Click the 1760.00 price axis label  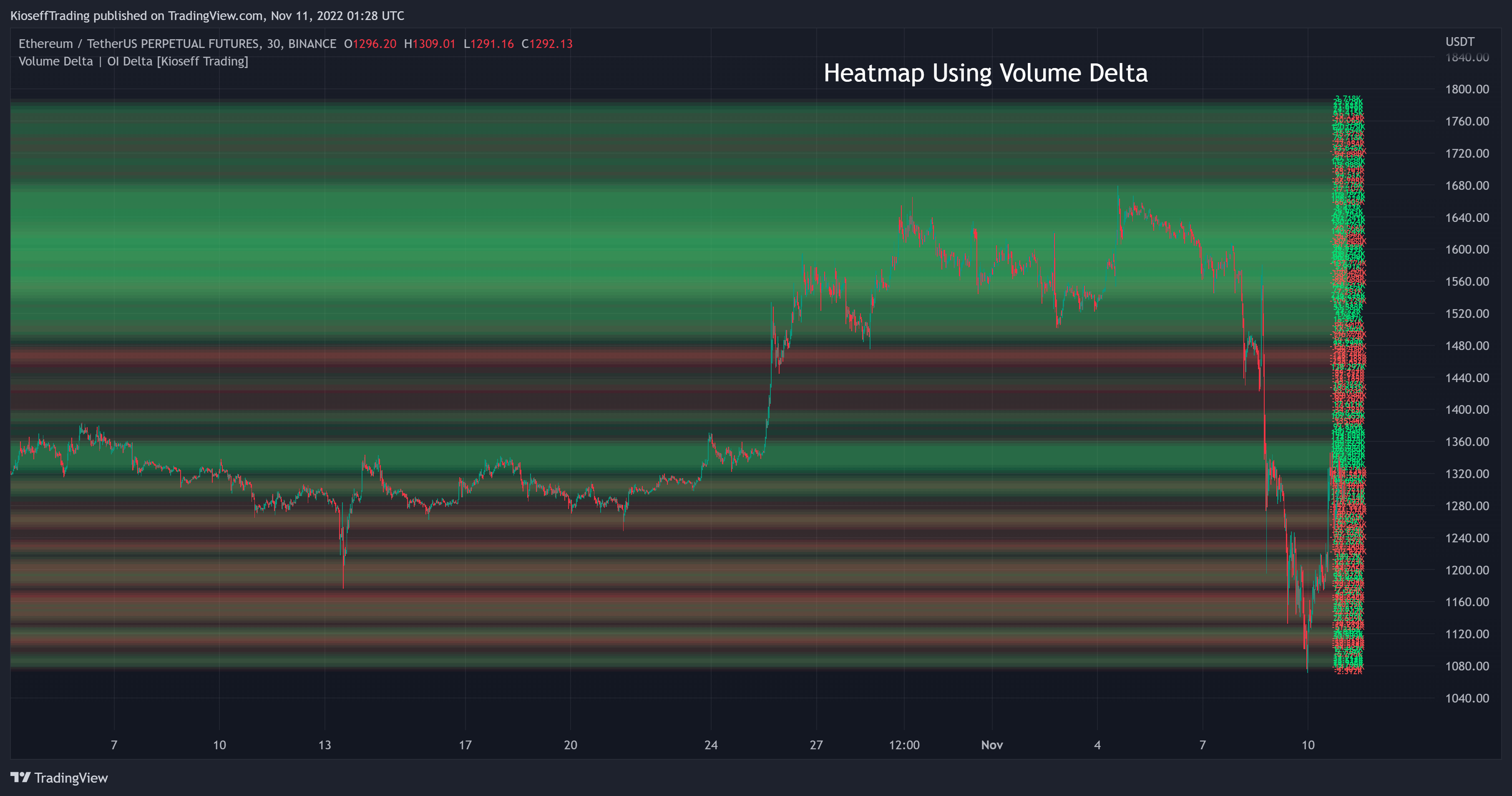pyautogui.click(x=1467, y=121)
